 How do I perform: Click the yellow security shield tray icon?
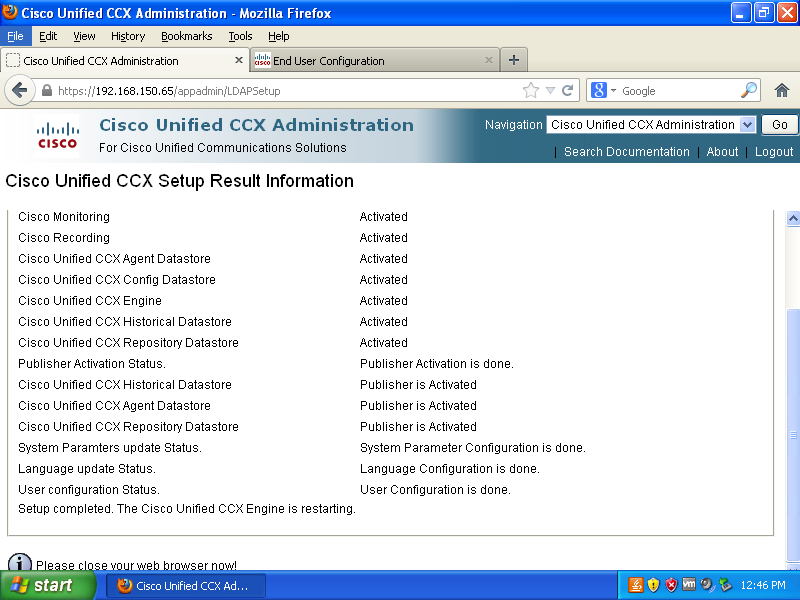[653, 585]
